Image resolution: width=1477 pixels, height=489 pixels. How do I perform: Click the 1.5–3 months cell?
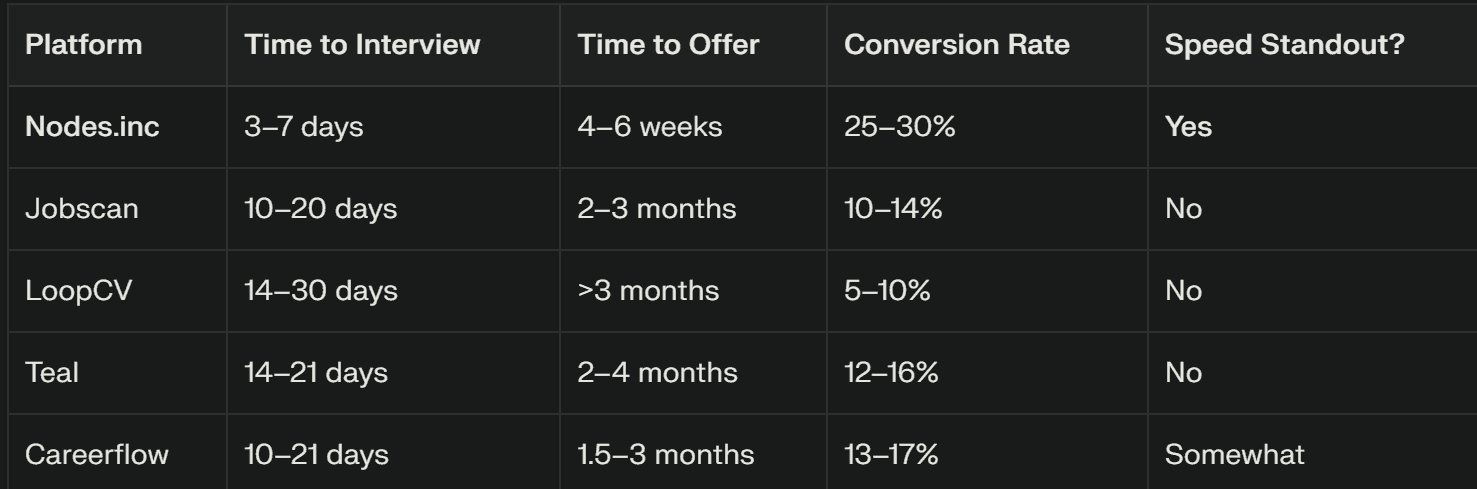coord(666,455)
